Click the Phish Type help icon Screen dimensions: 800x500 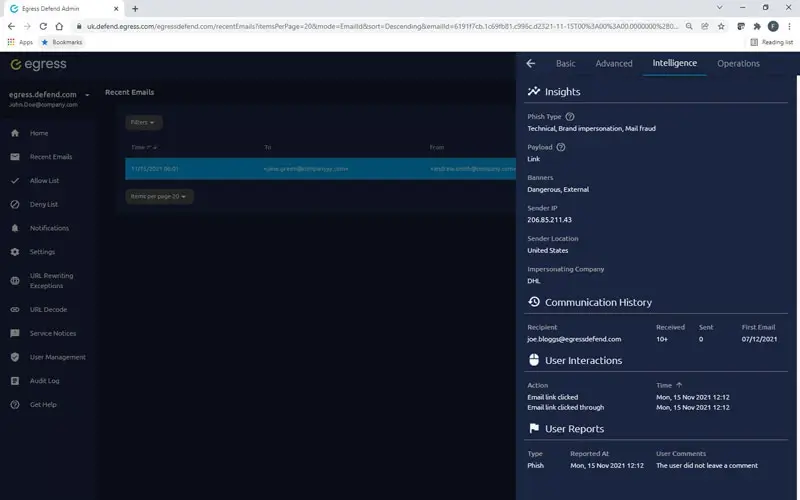570,117
